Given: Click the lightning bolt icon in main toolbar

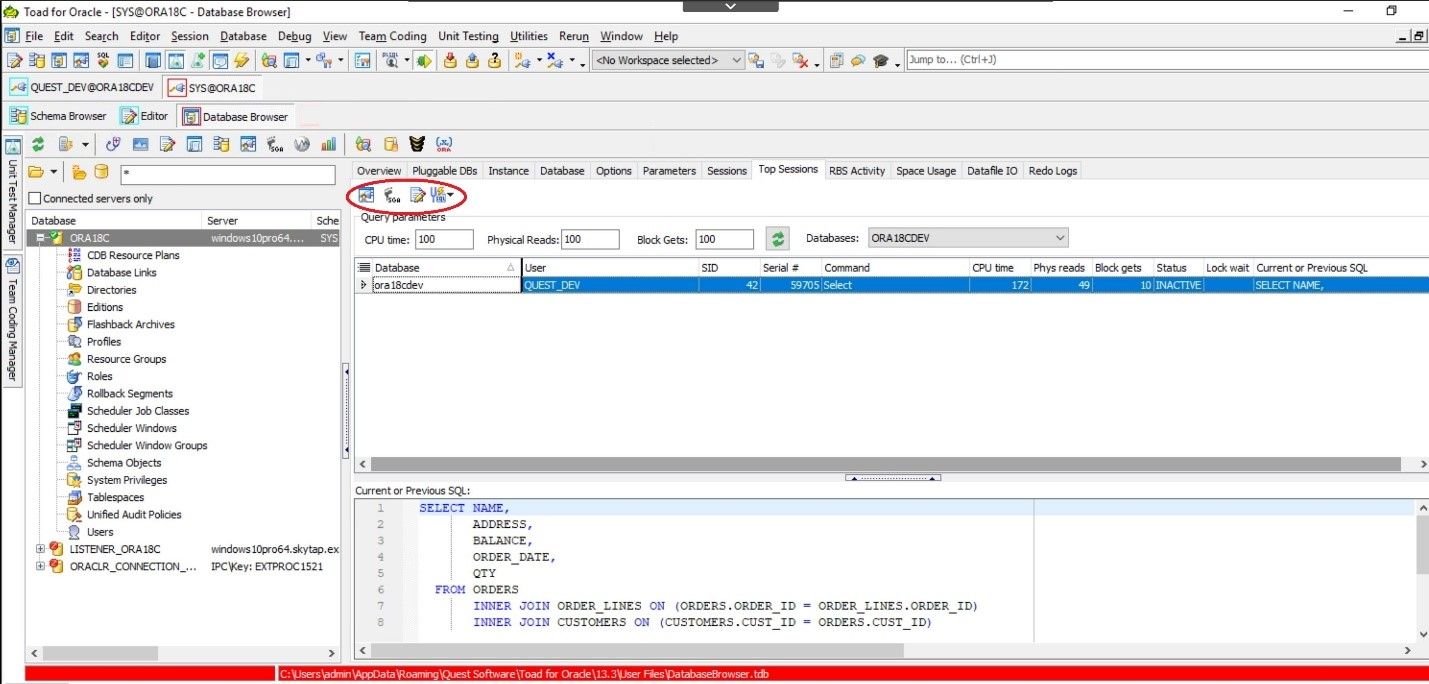Looking at the screenshot, I should pos(241,60).
